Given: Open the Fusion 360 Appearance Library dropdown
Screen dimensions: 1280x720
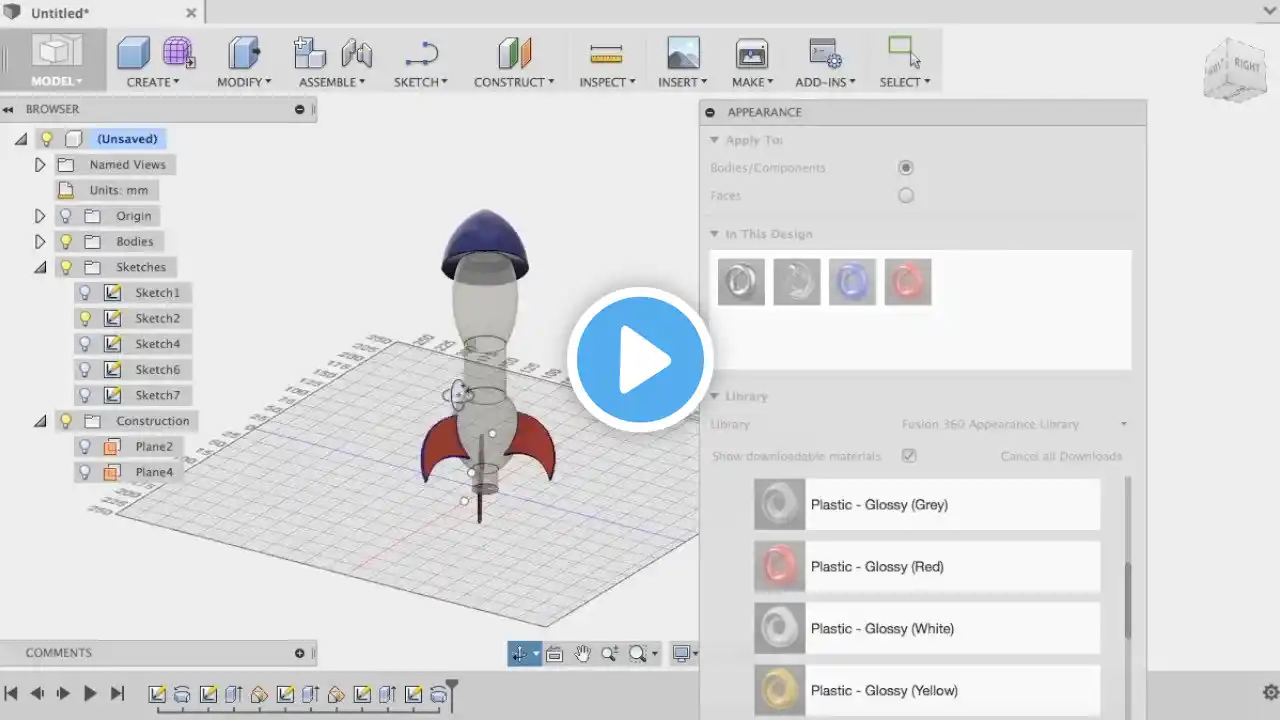Looking at the screenshot, I should point(1014,424).
